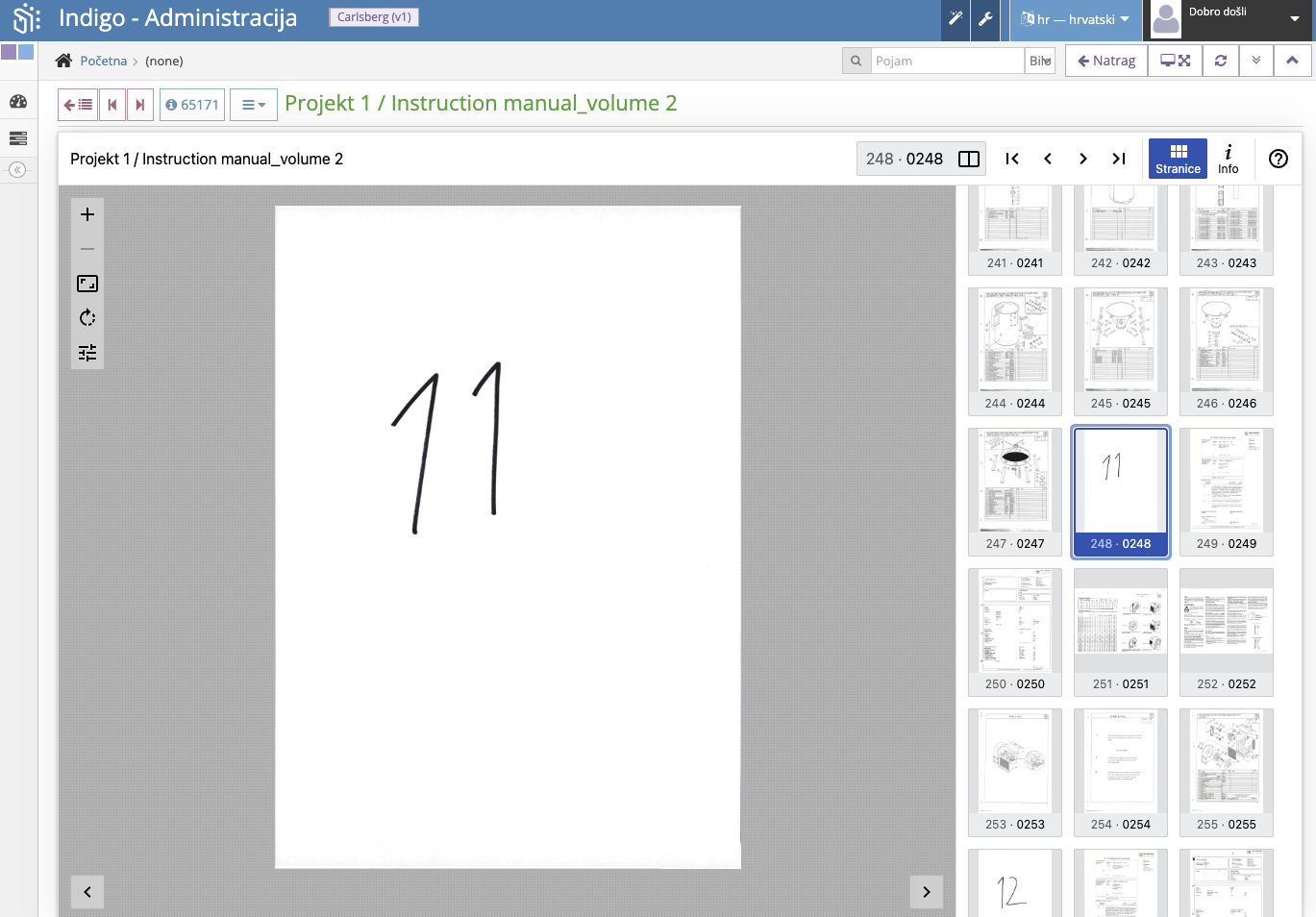Open the server list sidebar icon
The width and height of the screenshot is (1316, 917).
tap(18, 138)
